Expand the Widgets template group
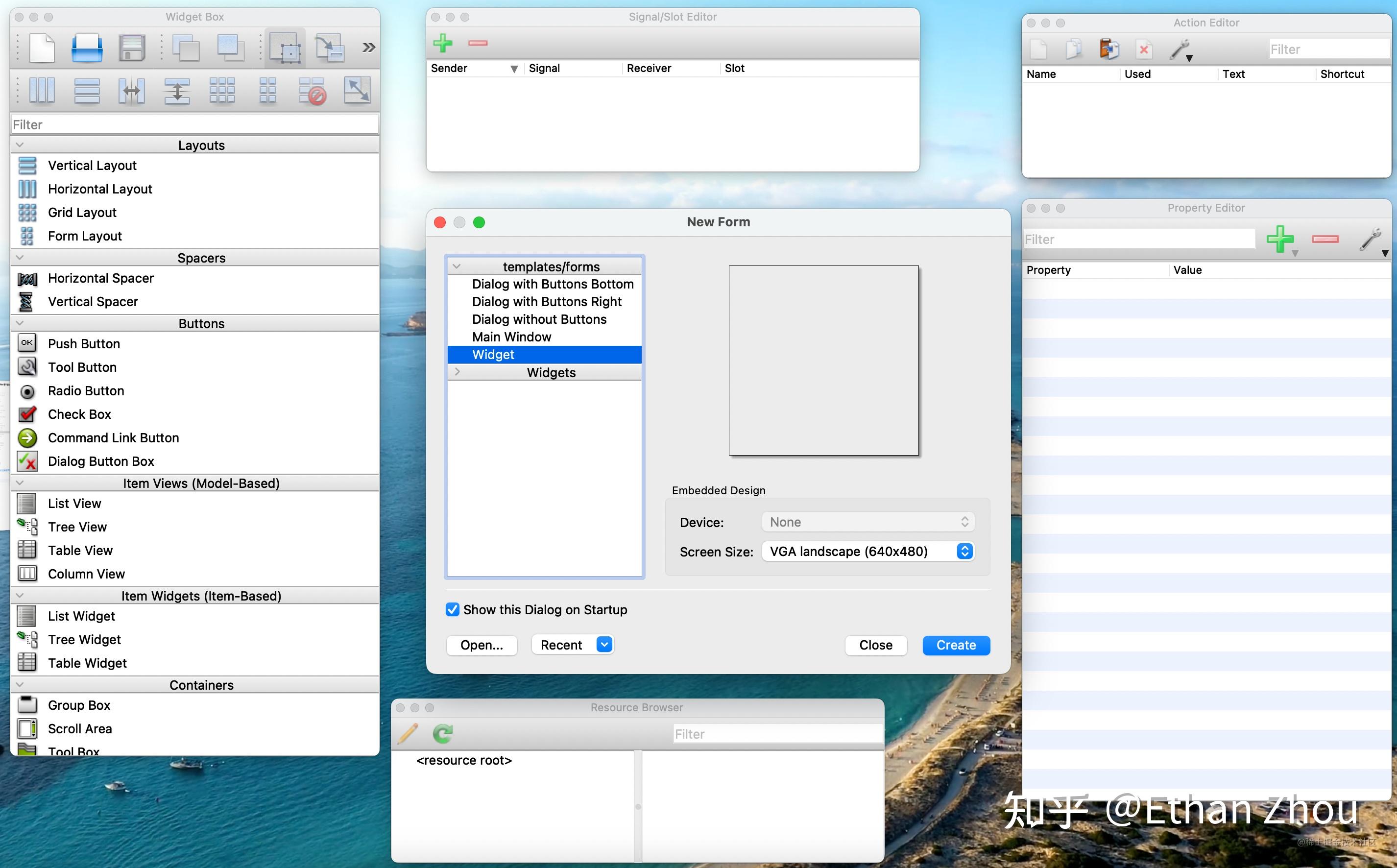Viewport: 1397px width, 868px height. (457, 372)
